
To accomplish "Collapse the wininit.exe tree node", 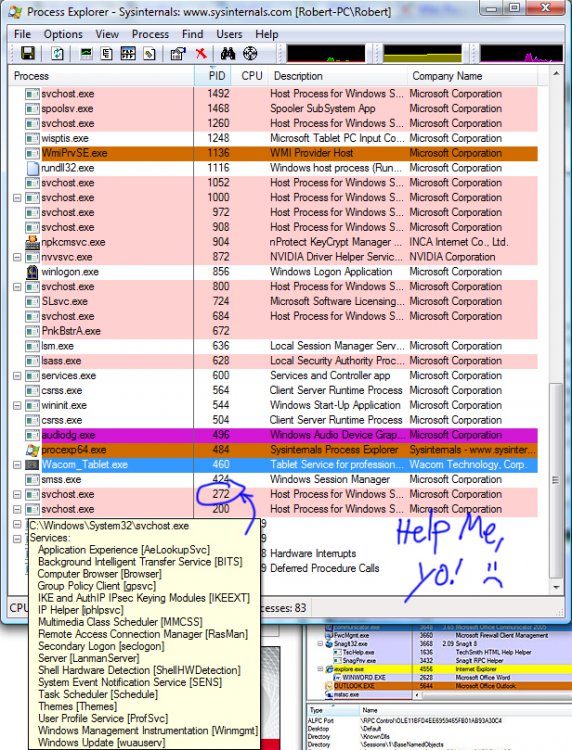I will [17, 405].
